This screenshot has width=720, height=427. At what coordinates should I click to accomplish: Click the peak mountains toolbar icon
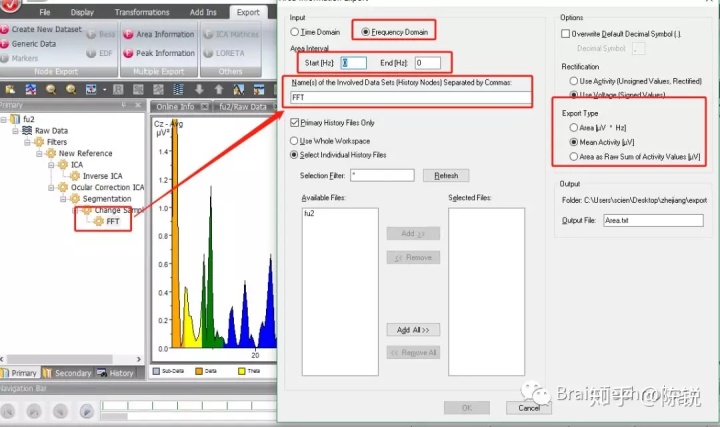[x=238, y=89]
